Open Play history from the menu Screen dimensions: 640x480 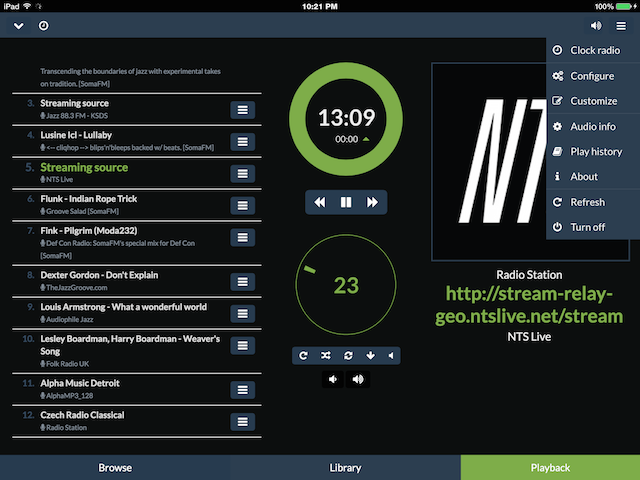coord(593,151)
